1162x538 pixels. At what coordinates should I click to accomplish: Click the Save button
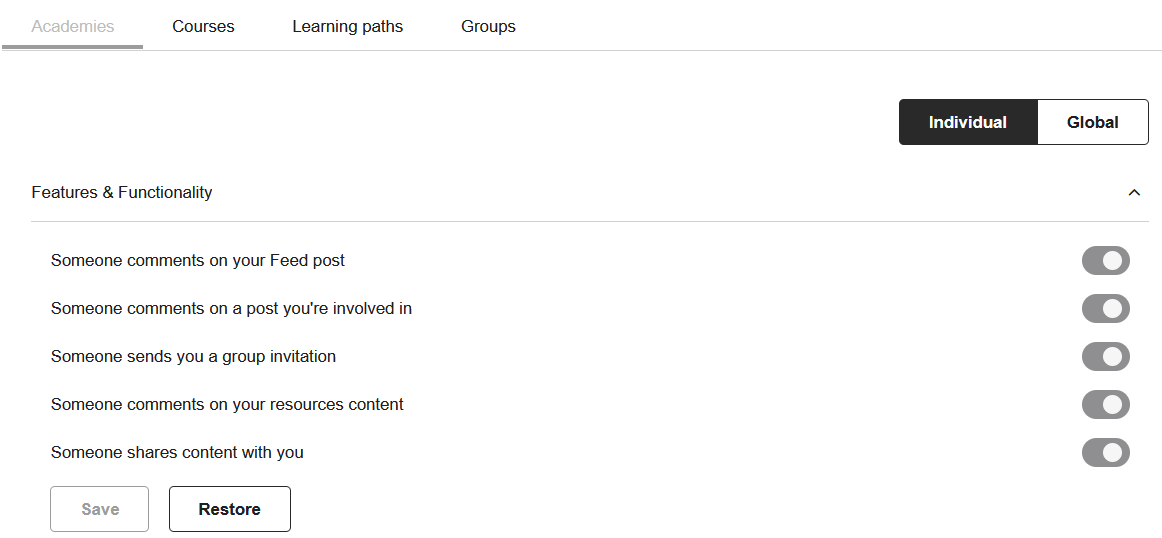pos(99,509)
